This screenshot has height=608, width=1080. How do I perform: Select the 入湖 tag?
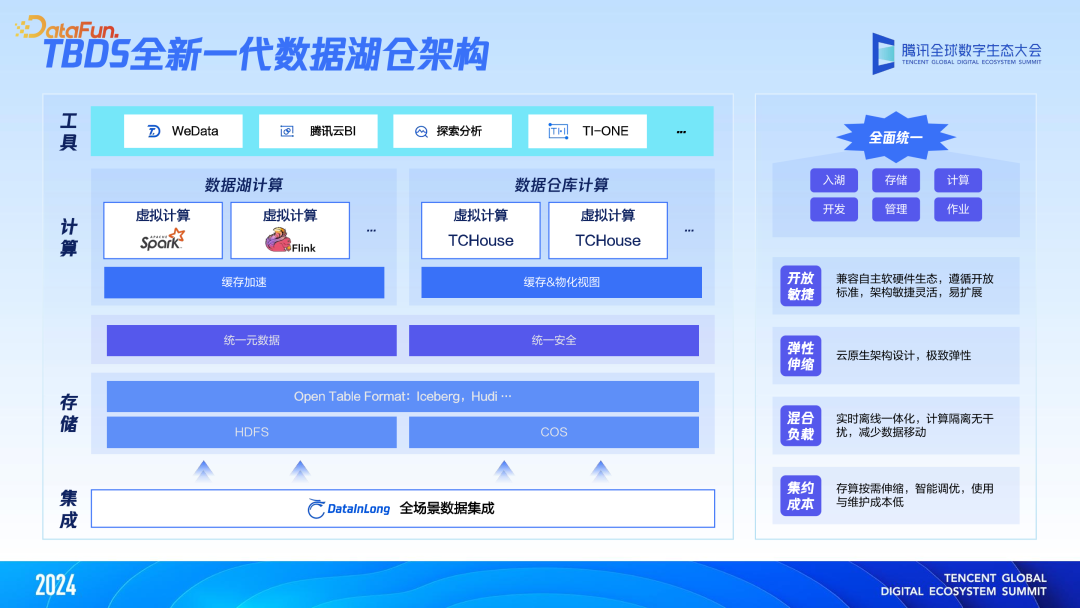(x=834, y=180)
